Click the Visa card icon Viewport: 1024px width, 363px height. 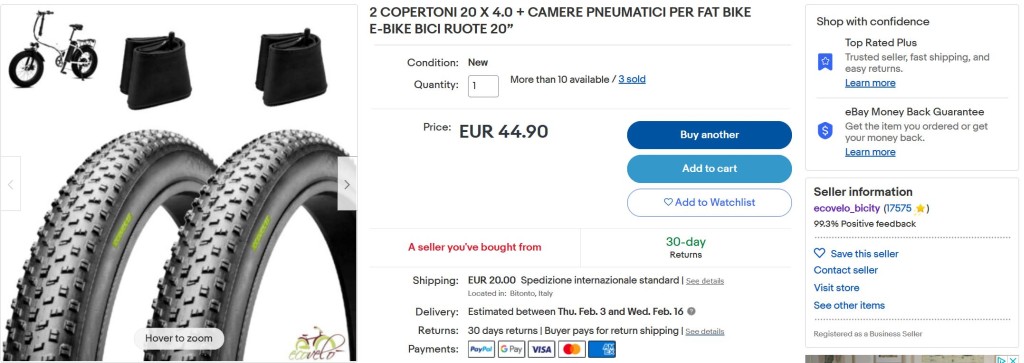[541, 349]
